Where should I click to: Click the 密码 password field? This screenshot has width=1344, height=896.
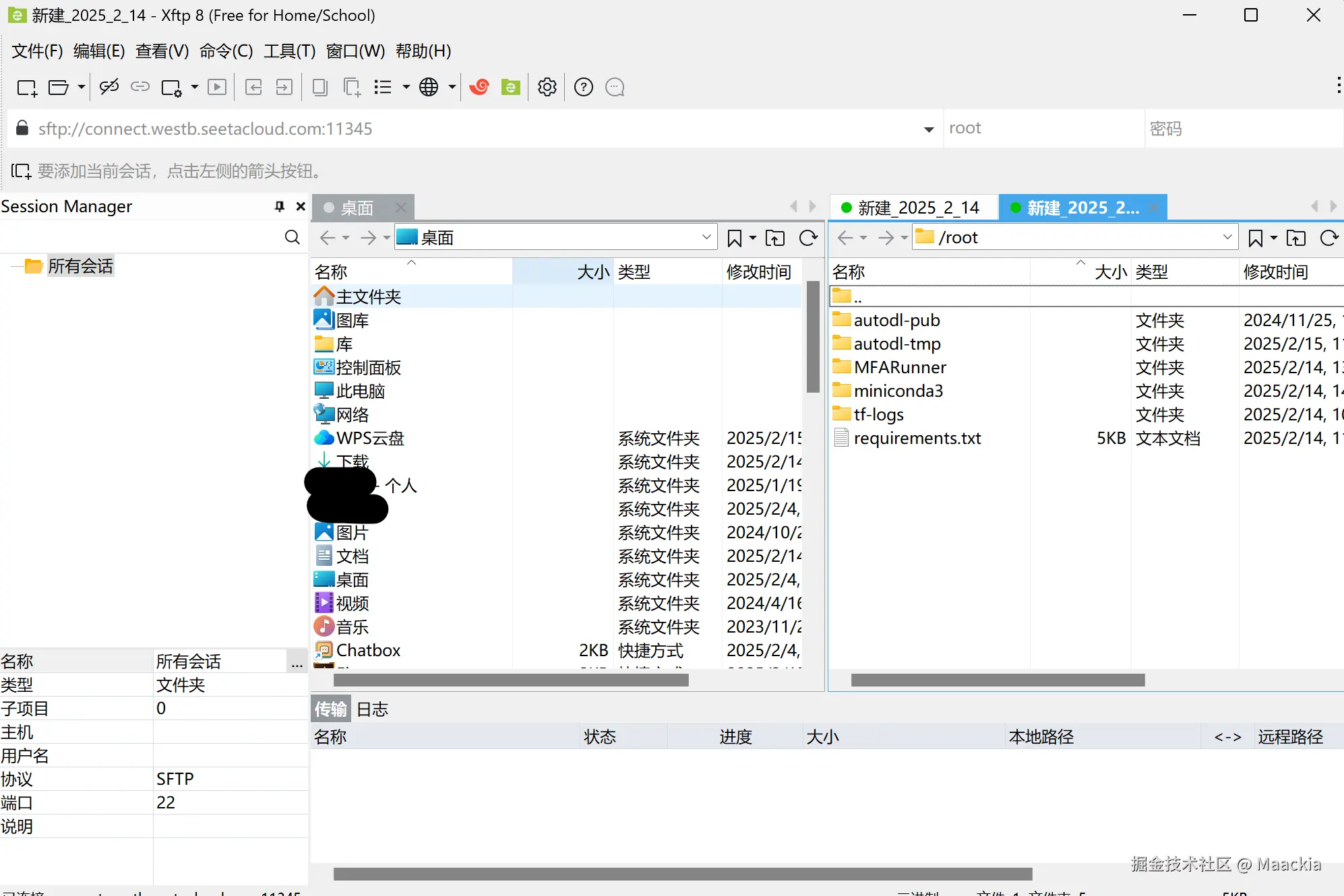pos(1240,129)
